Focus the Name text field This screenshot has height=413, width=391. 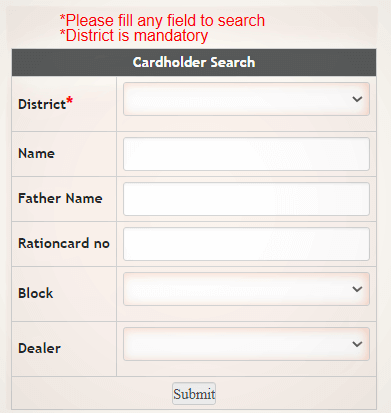[246, 154]
